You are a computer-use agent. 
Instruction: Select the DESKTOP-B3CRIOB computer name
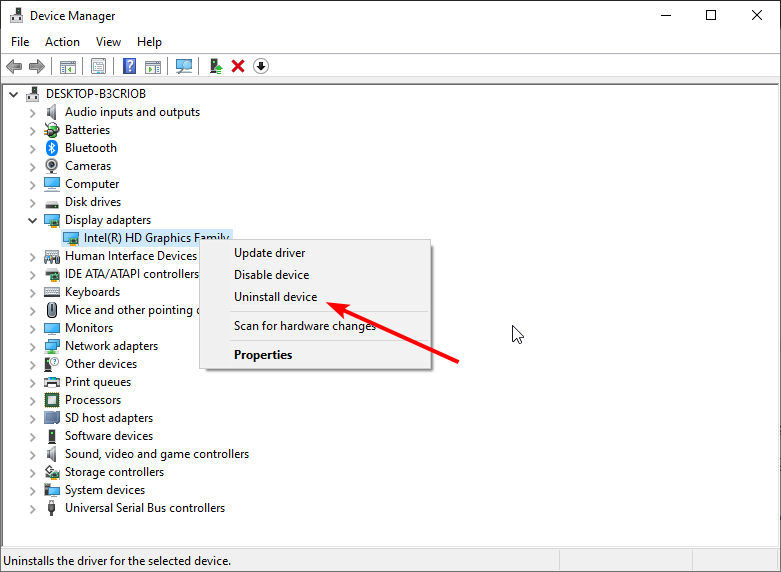tap(96, 94)
